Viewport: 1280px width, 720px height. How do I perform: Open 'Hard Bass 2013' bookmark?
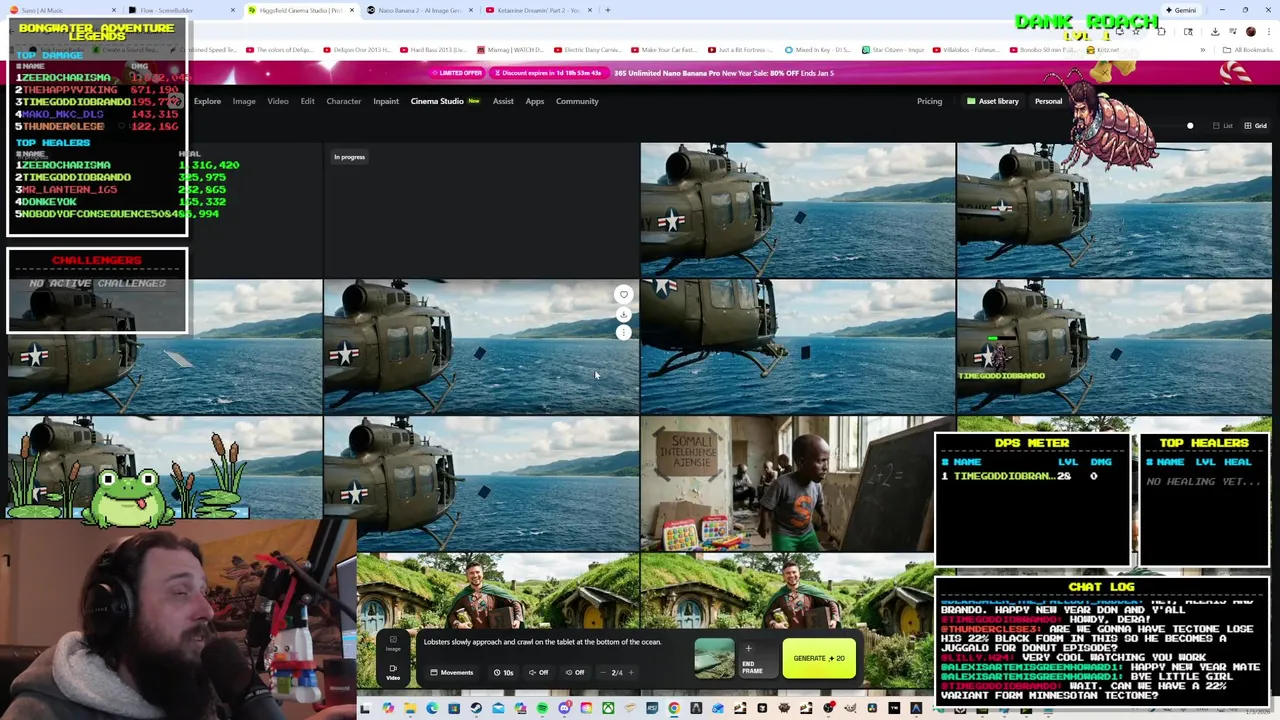[435, 50]
